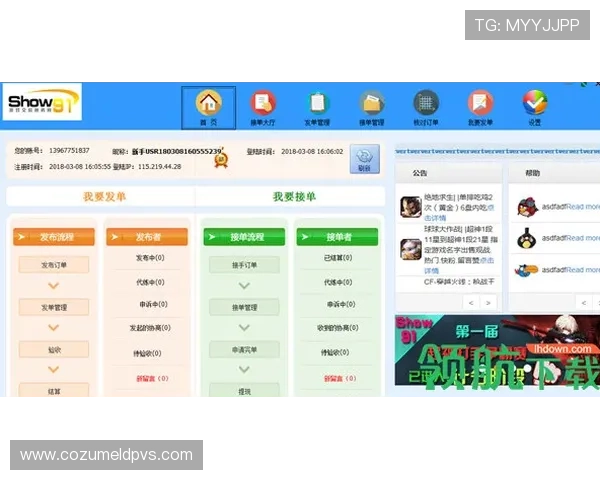Go to previous page of 帮助 list
600x480 pixels.
coord(584,303)
